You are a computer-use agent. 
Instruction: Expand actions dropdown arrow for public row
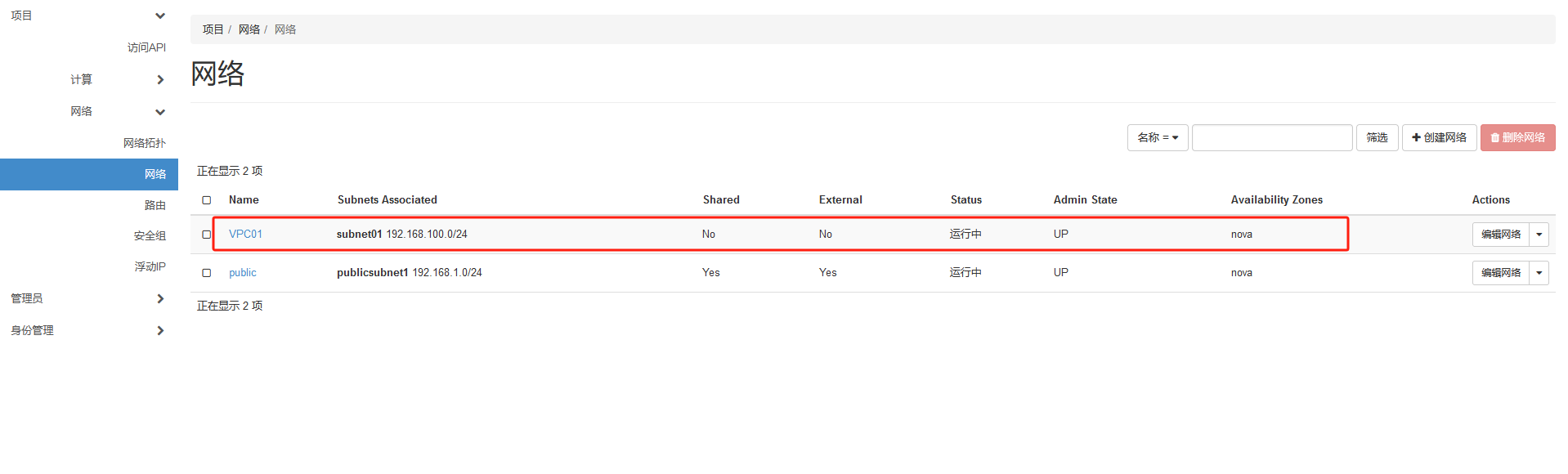click(1539, 273)
